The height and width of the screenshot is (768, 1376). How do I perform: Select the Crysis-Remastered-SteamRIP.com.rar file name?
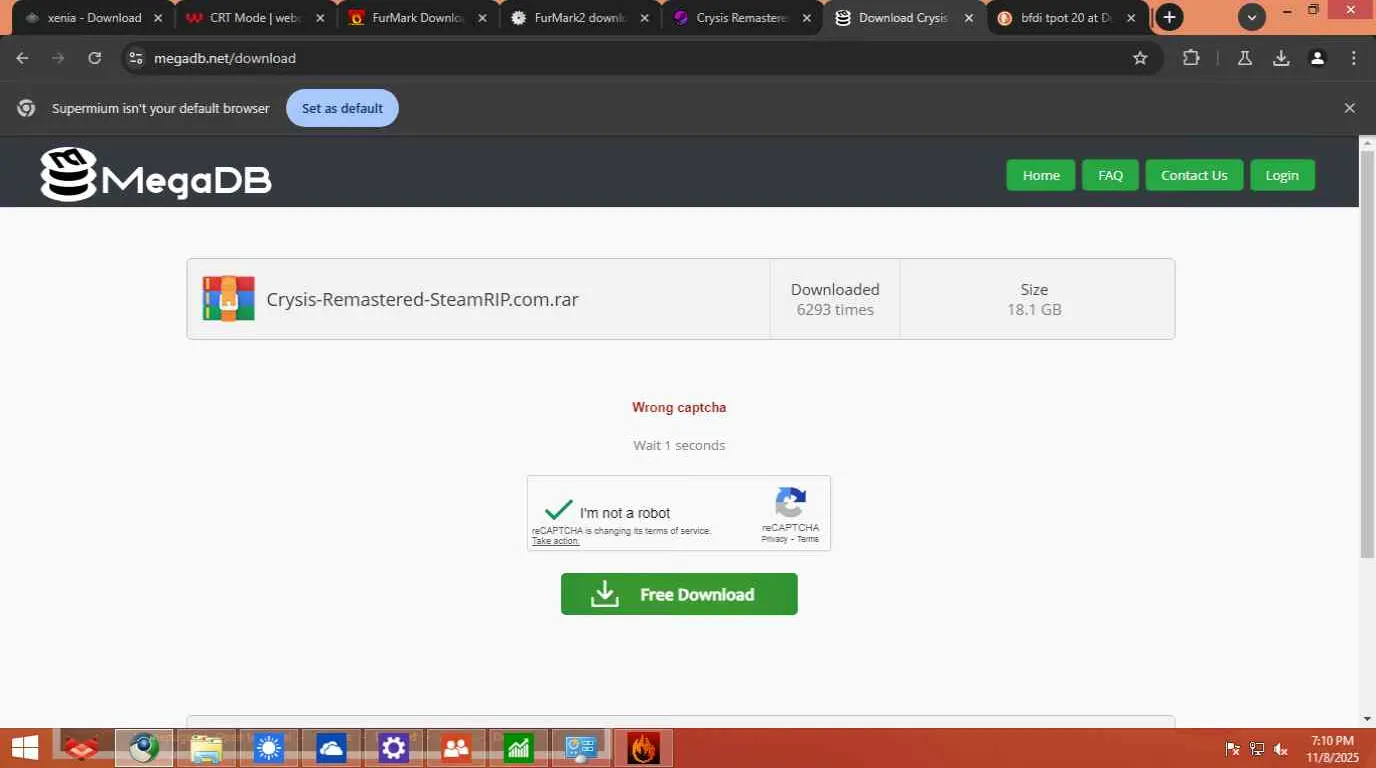[422, 299]
